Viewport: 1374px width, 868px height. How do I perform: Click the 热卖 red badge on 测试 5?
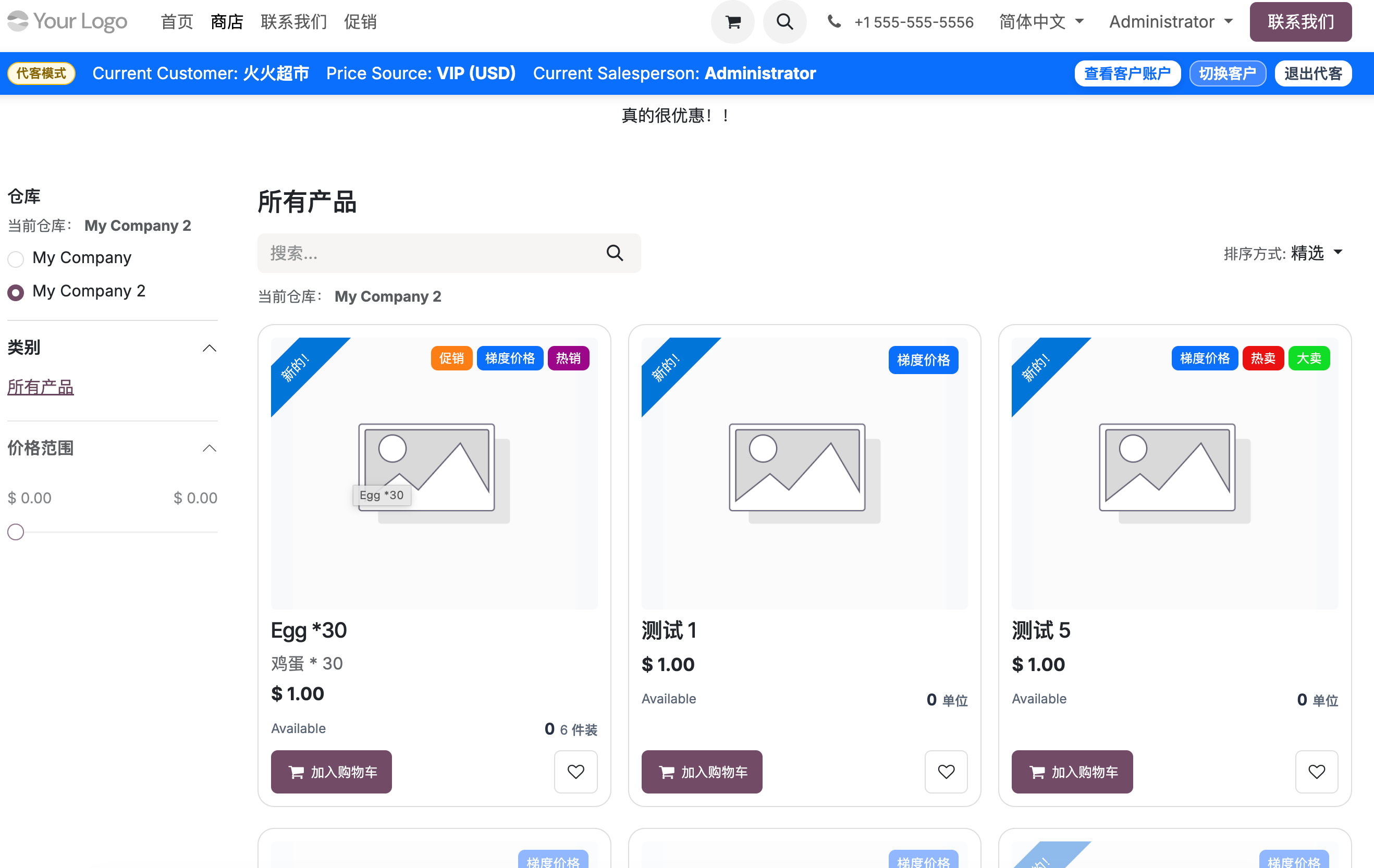1263,358
